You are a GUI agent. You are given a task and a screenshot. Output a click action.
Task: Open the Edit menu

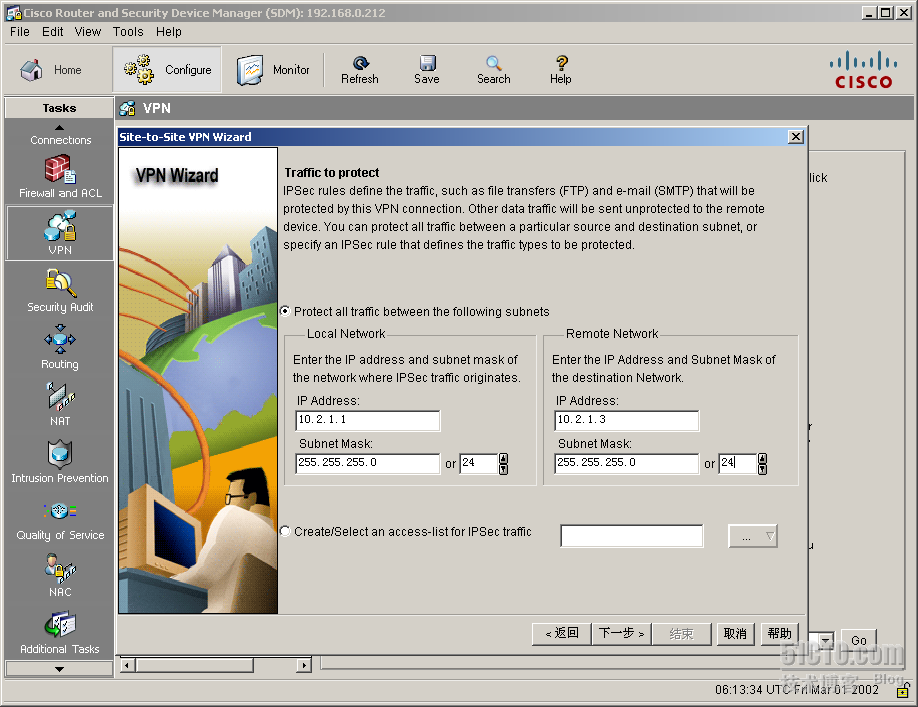pyautogui.click(x=53, y=32)
